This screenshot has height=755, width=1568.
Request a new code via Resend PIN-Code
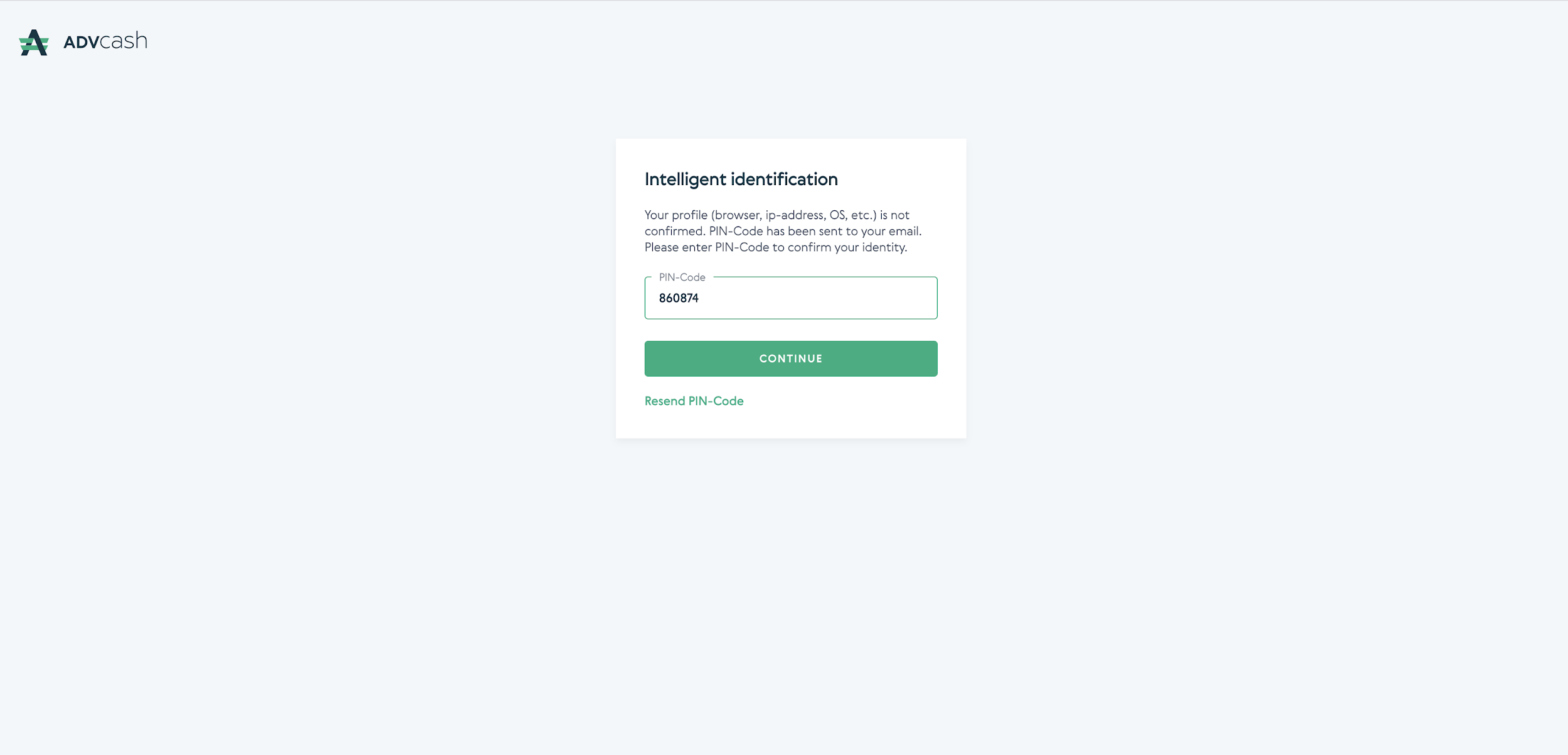(694, 401)
